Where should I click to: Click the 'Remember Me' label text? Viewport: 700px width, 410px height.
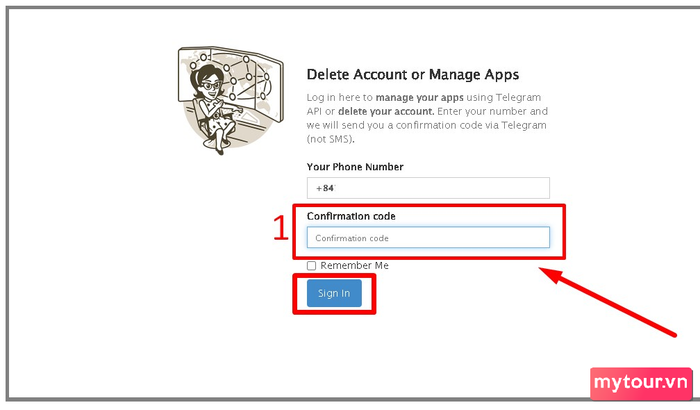coord(354,265)
